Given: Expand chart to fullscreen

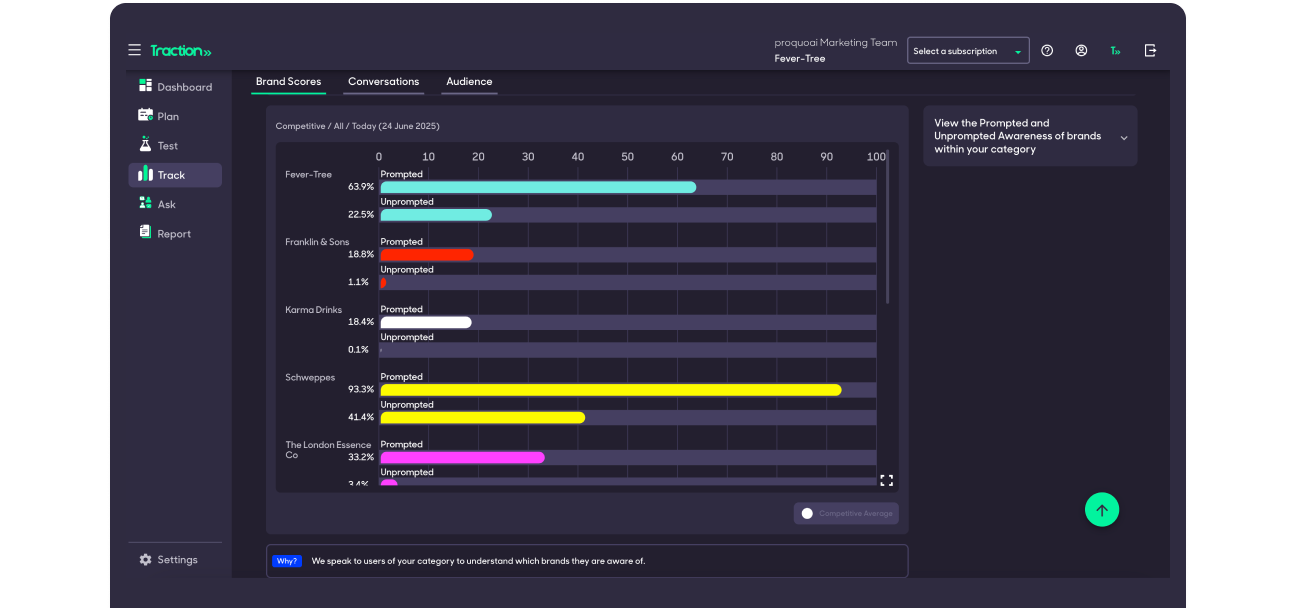Looking at the screenshot, I should click(x=886, y=480).
